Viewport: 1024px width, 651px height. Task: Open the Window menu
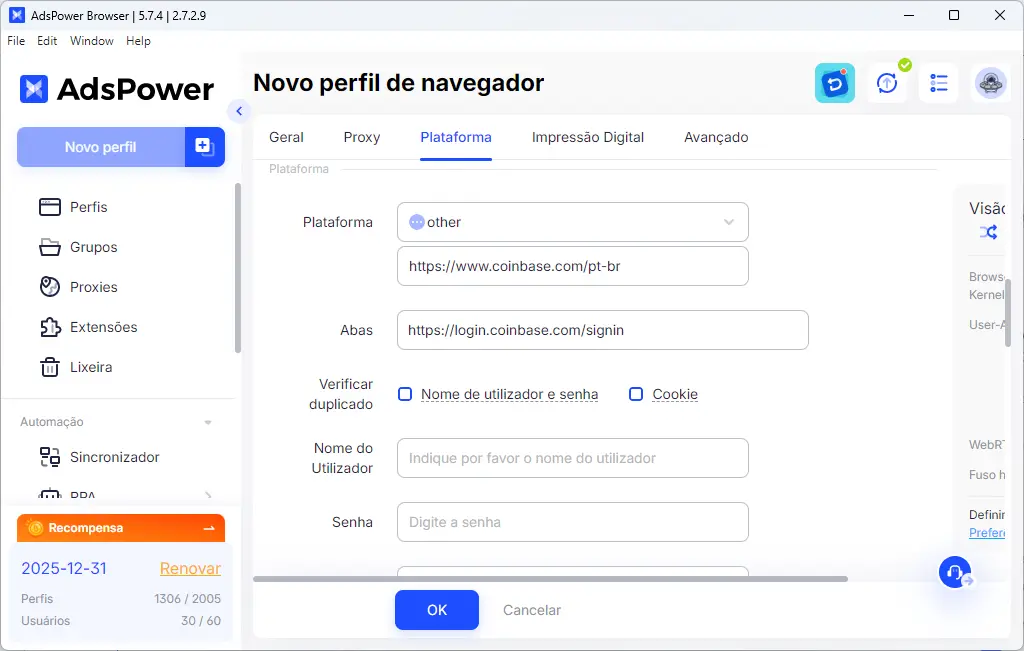coord(91,40)
